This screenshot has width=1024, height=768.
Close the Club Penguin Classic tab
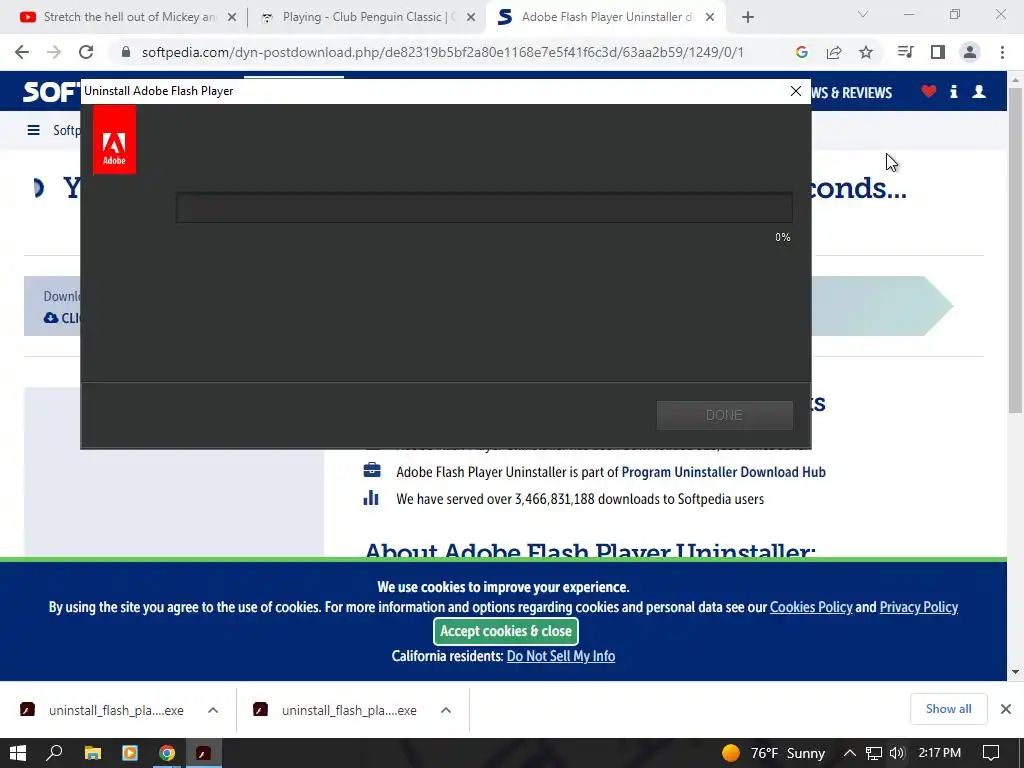tap(471, 18)
